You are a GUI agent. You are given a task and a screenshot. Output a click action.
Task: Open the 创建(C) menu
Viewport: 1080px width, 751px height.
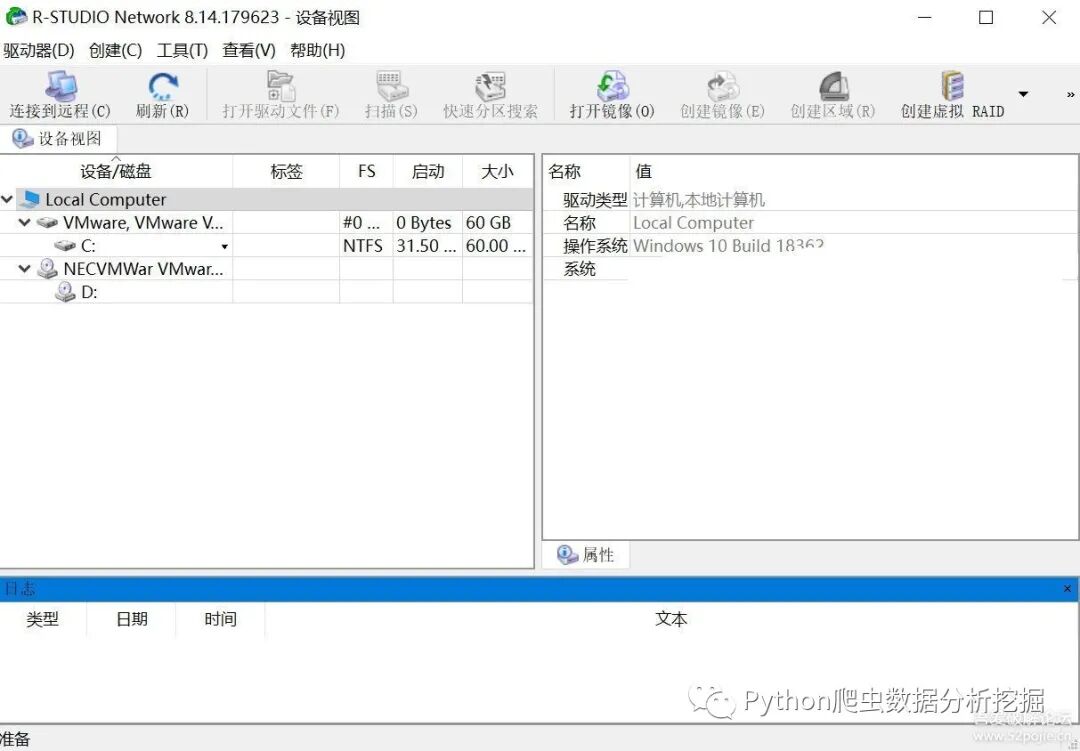click(115, 50)
